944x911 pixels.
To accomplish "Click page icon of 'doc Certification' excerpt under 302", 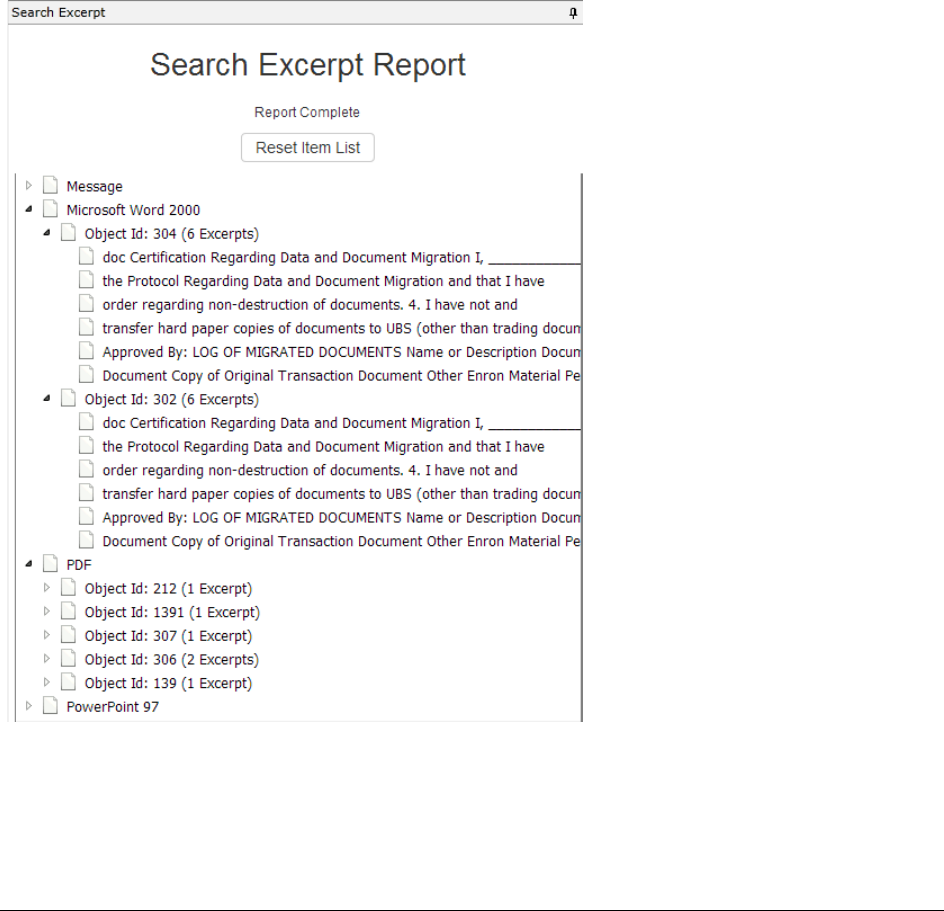I will 87,422.
